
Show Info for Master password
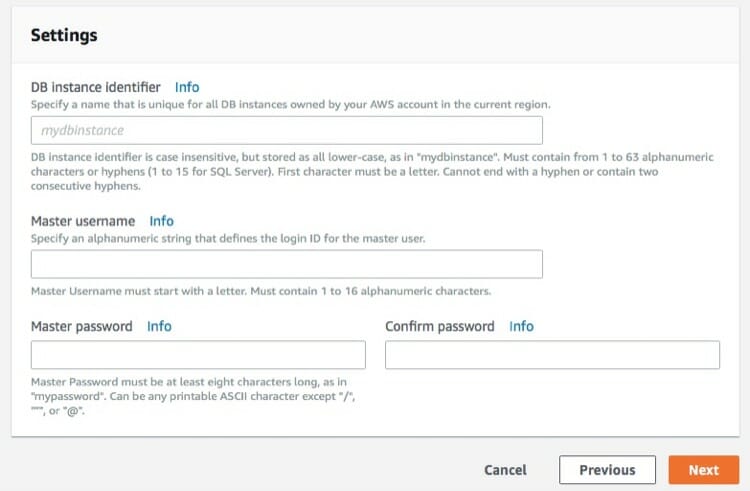159,326
